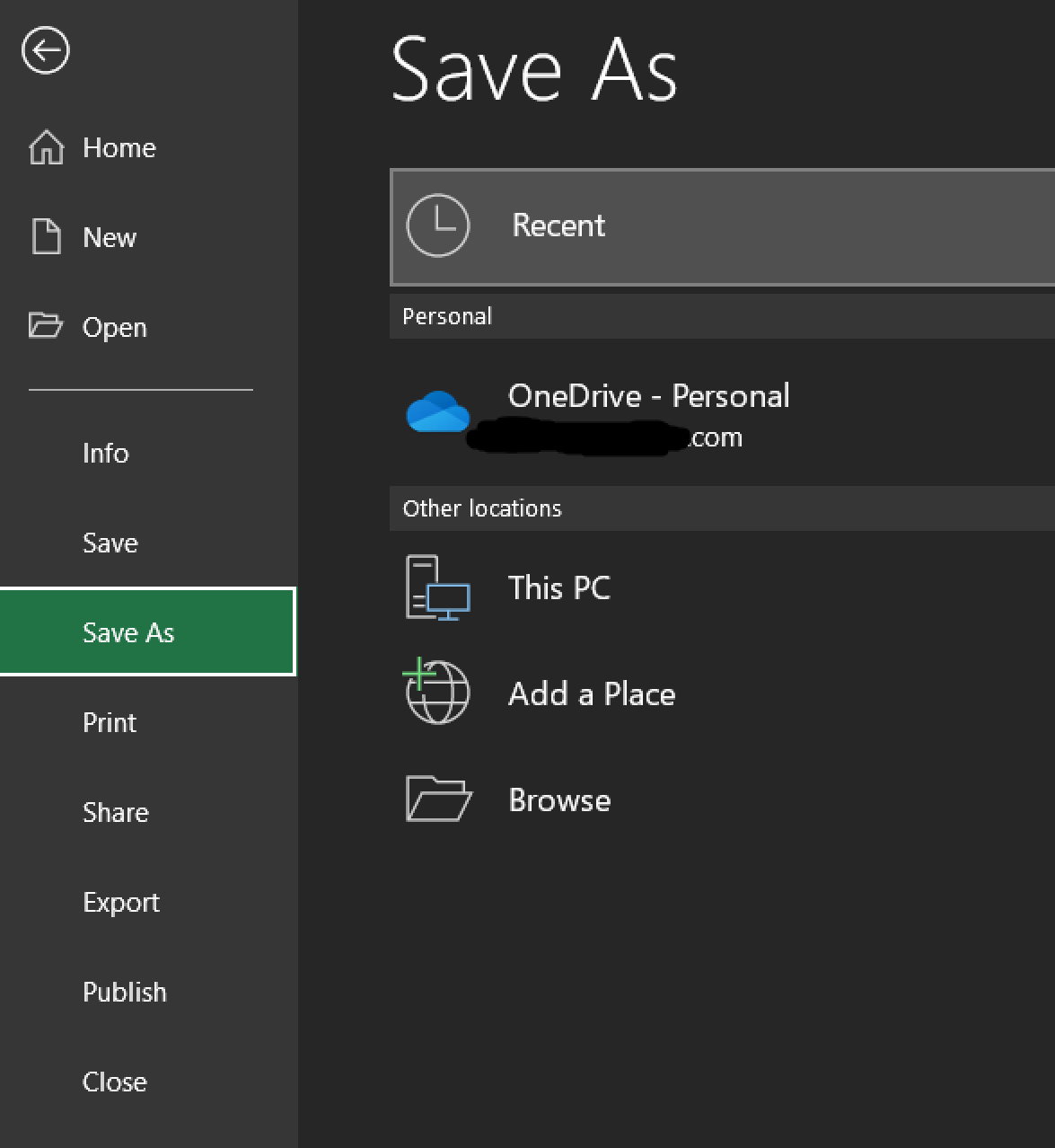The height and width of the screenshot is (1148, 1055).
Task: Choose Close in the sidebar
Action: [114, 1082]
